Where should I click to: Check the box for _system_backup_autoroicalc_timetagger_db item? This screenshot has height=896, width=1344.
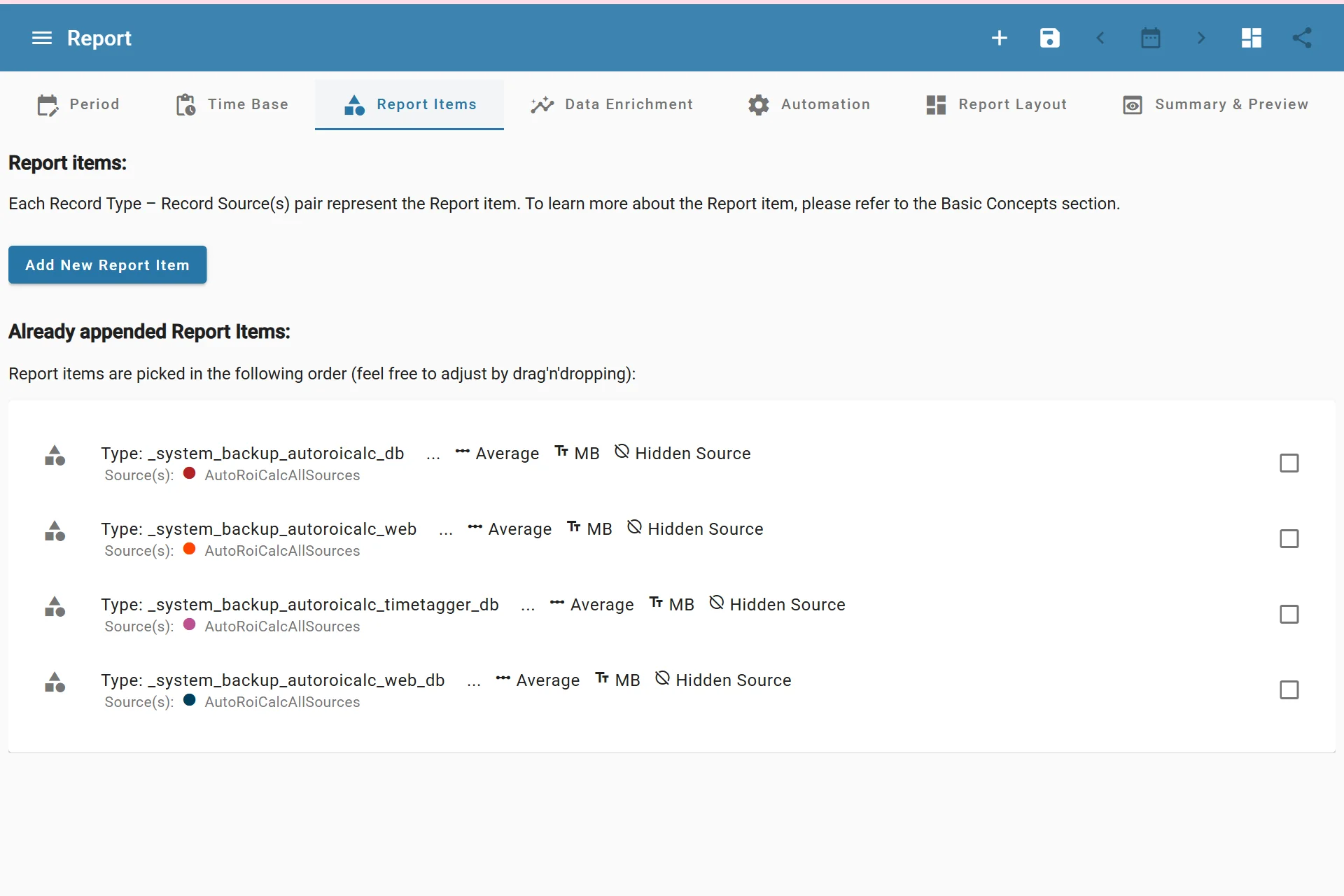coord(1289,614)
